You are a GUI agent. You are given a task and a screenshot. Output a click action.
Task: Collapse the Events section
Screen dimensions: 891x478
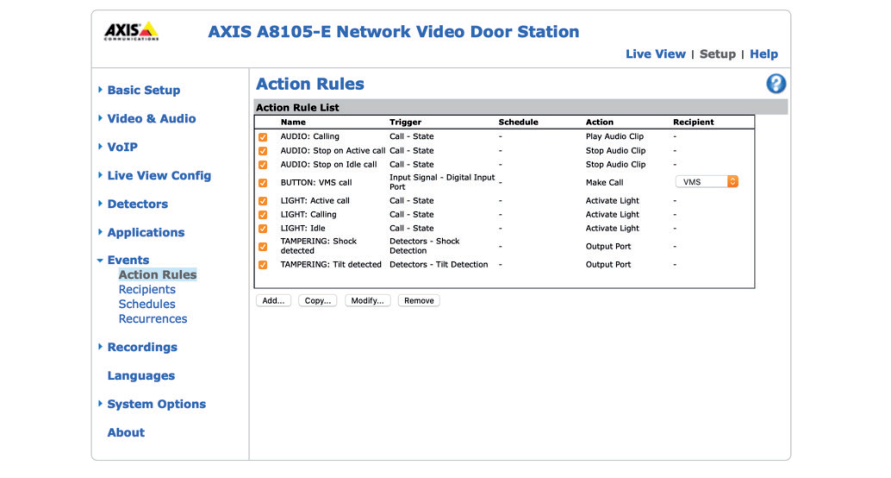coord(128,260)
